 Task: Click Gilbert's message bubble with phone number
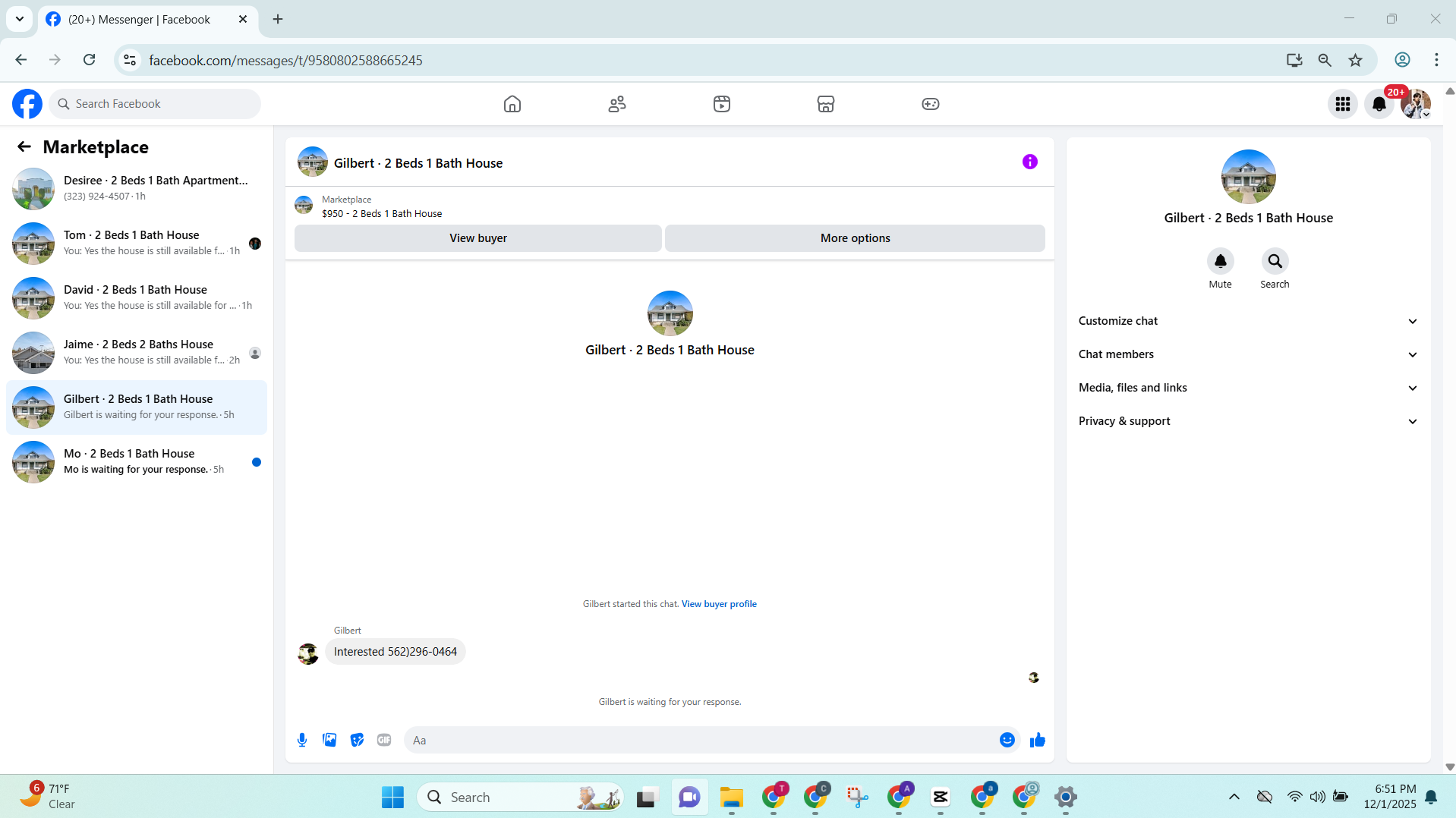396,652
